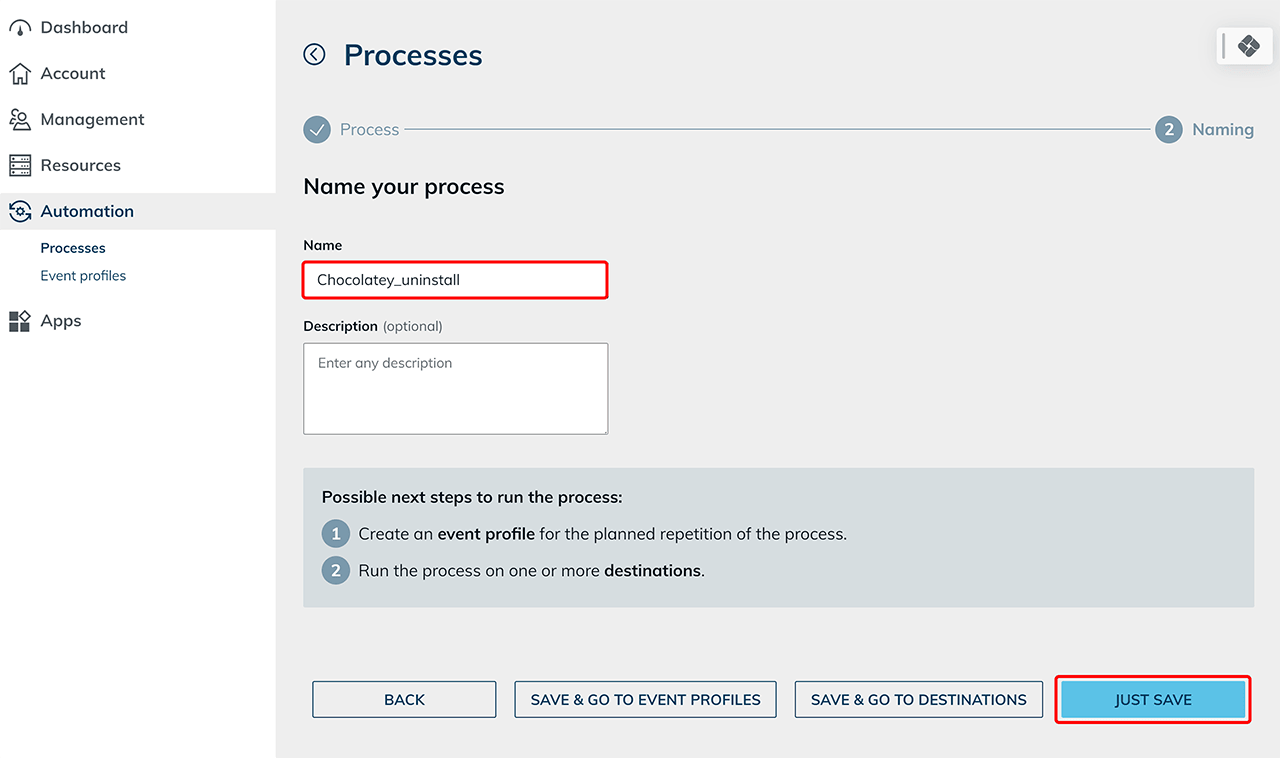Viewport: 1280px width, 758px height.
Task: Focus the process Name input field
Action: click(455, 280)
